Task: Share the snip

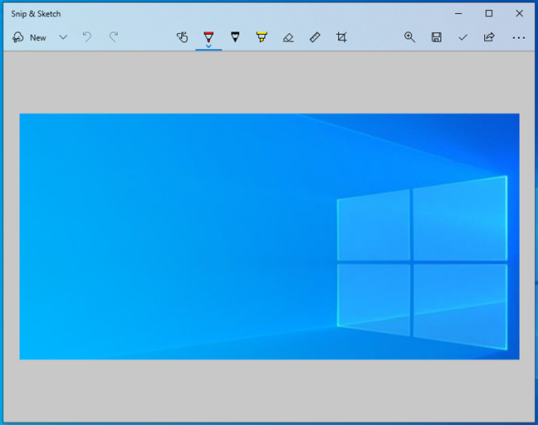Action: point(489,37)
